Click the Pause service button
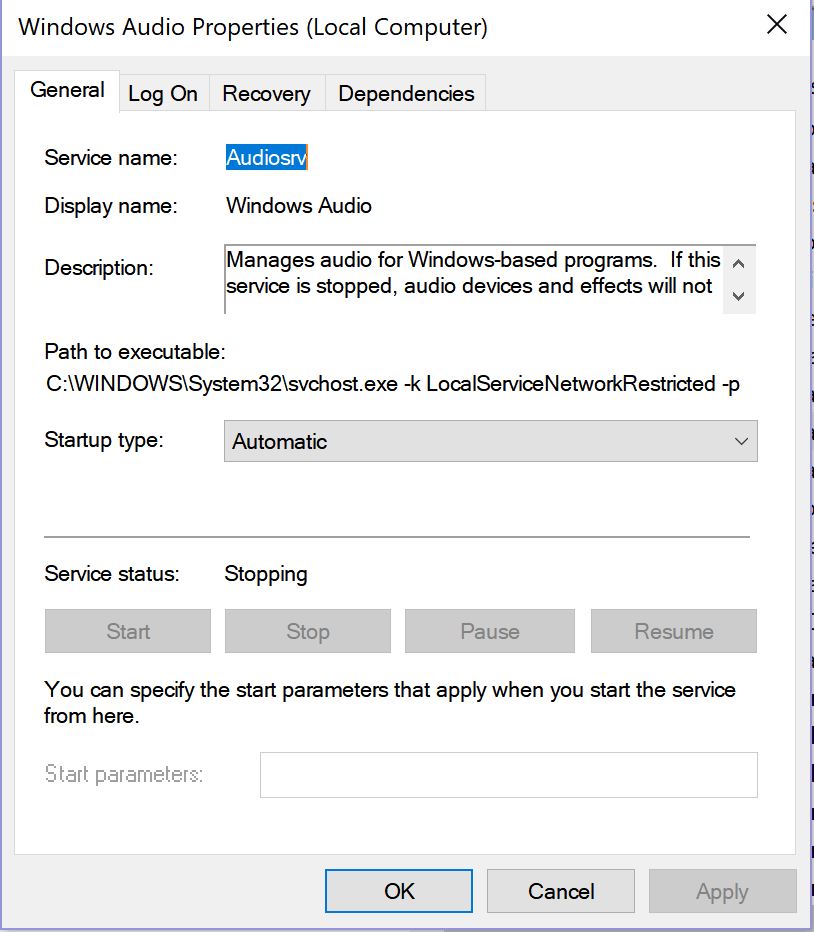 pyautogui.click(x=490, y=631)
